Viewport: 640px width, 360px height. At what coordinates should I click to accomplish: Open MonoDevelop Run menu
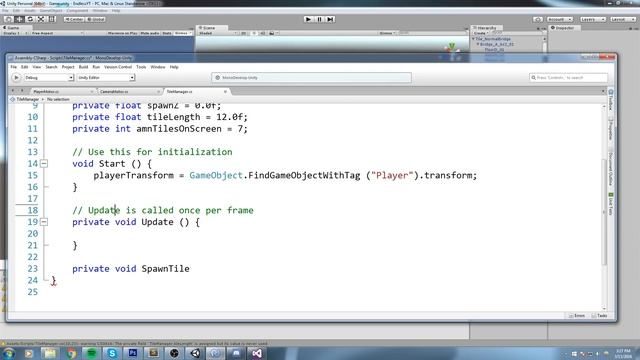[x=96, y=67]
